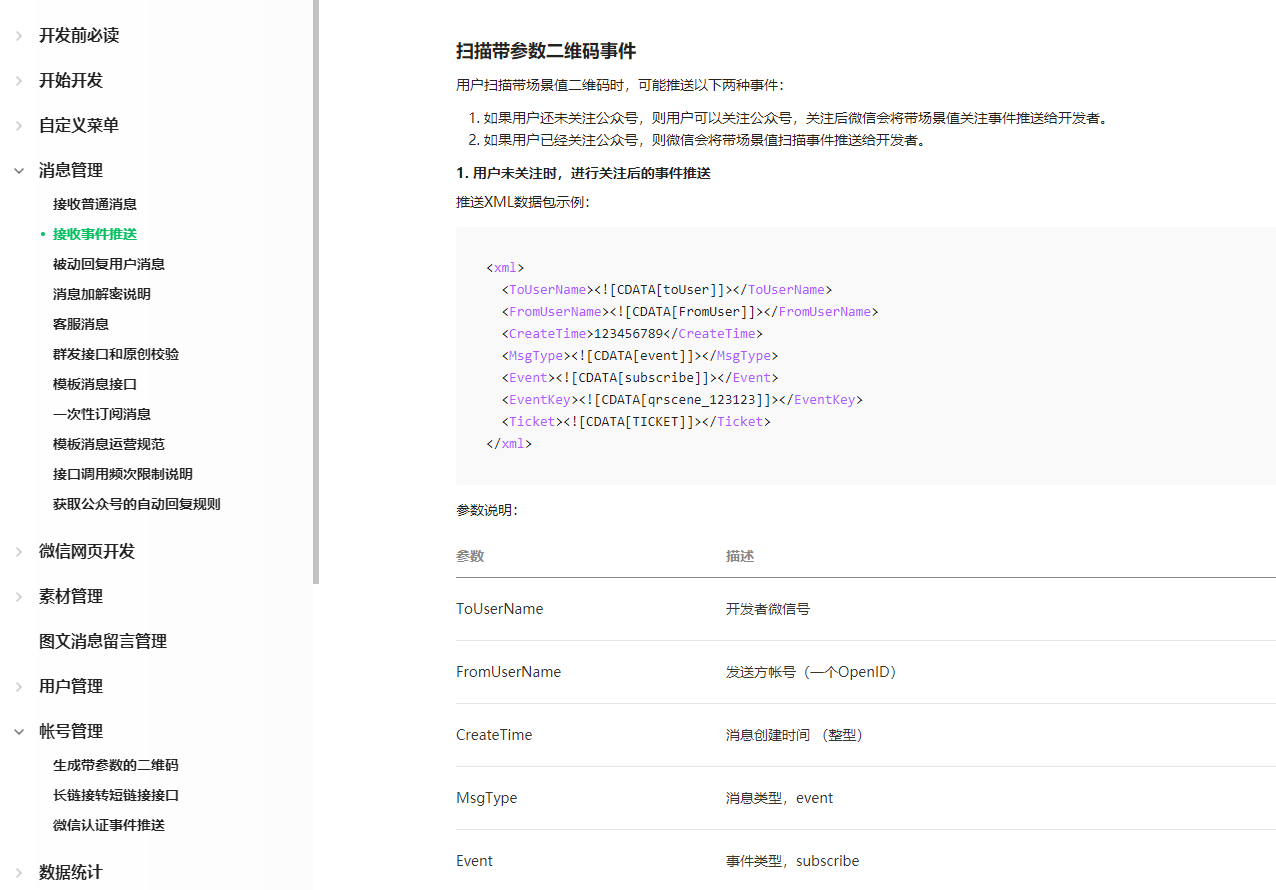This screenshot has height=890, width=1276.
Task: Open 接口调用频次限制说明 page
Action: (x=123, y=474)
